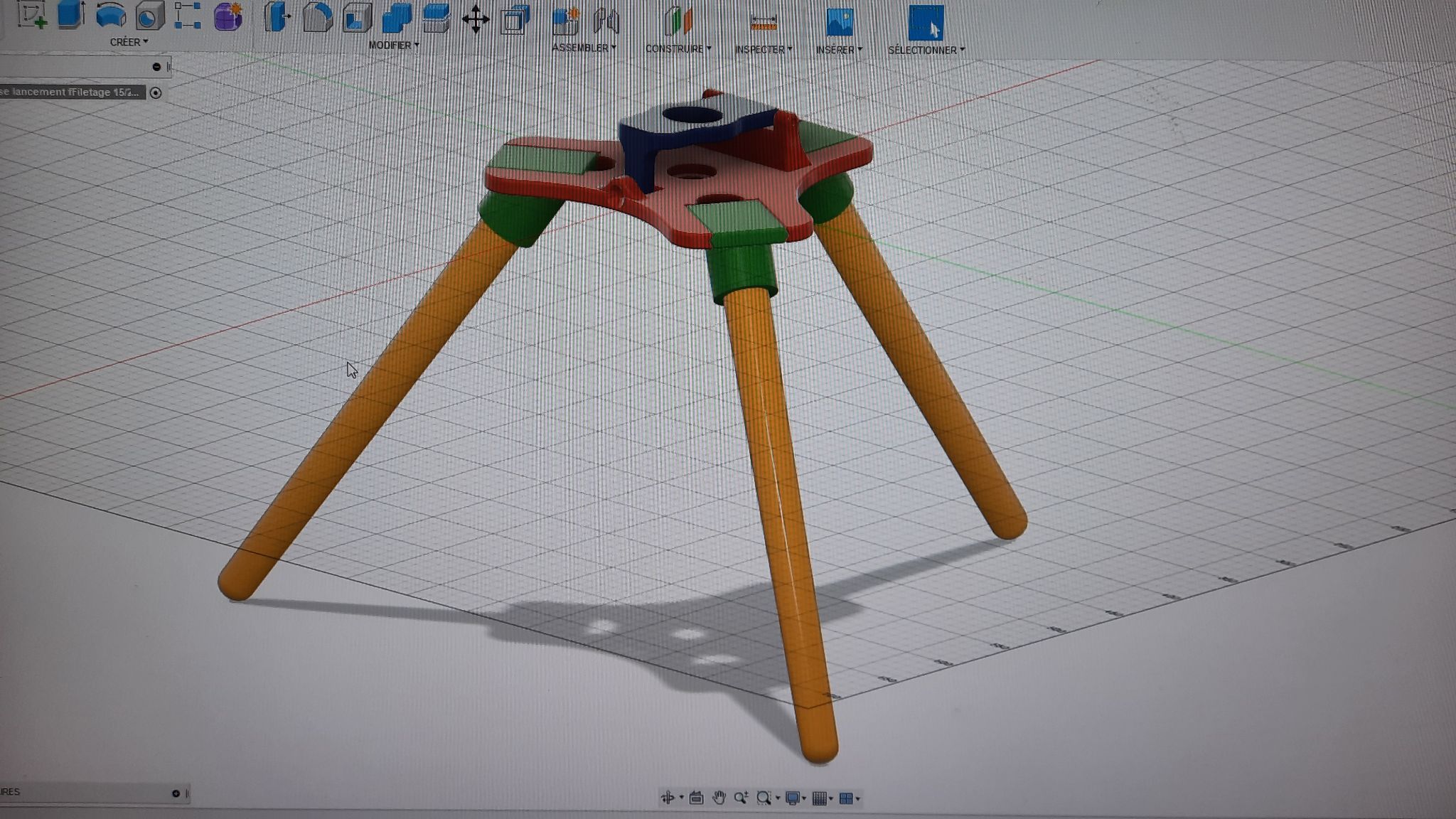Toggle the bottom-left comments panel button

(x=176, y=793)
